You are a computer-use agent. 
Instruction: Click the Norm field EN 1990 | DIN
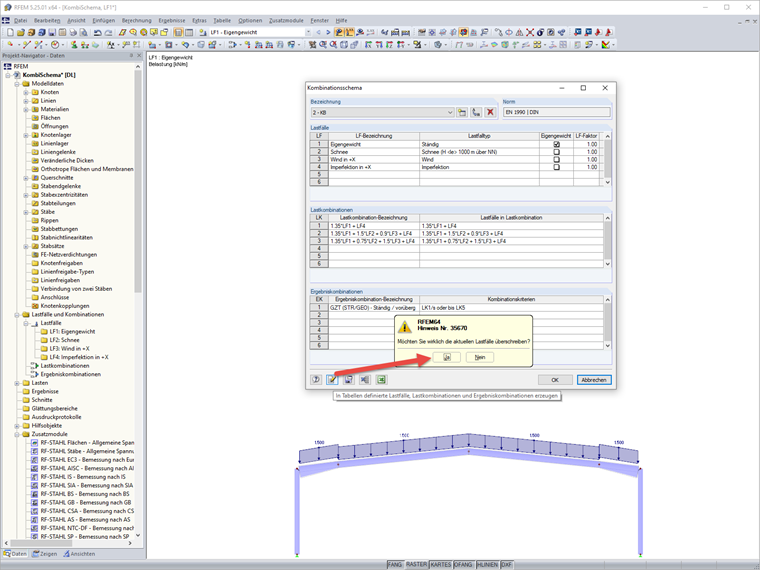pos(556,112)
